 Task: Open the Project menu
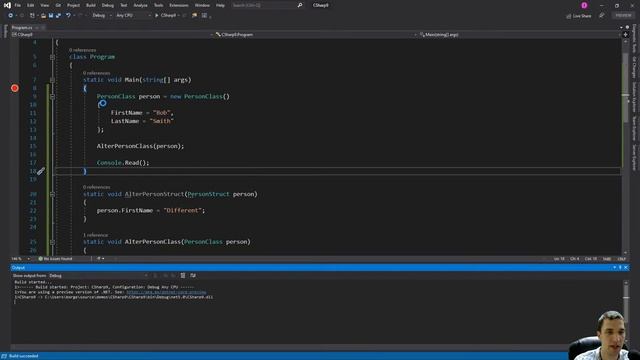[73, 5]
